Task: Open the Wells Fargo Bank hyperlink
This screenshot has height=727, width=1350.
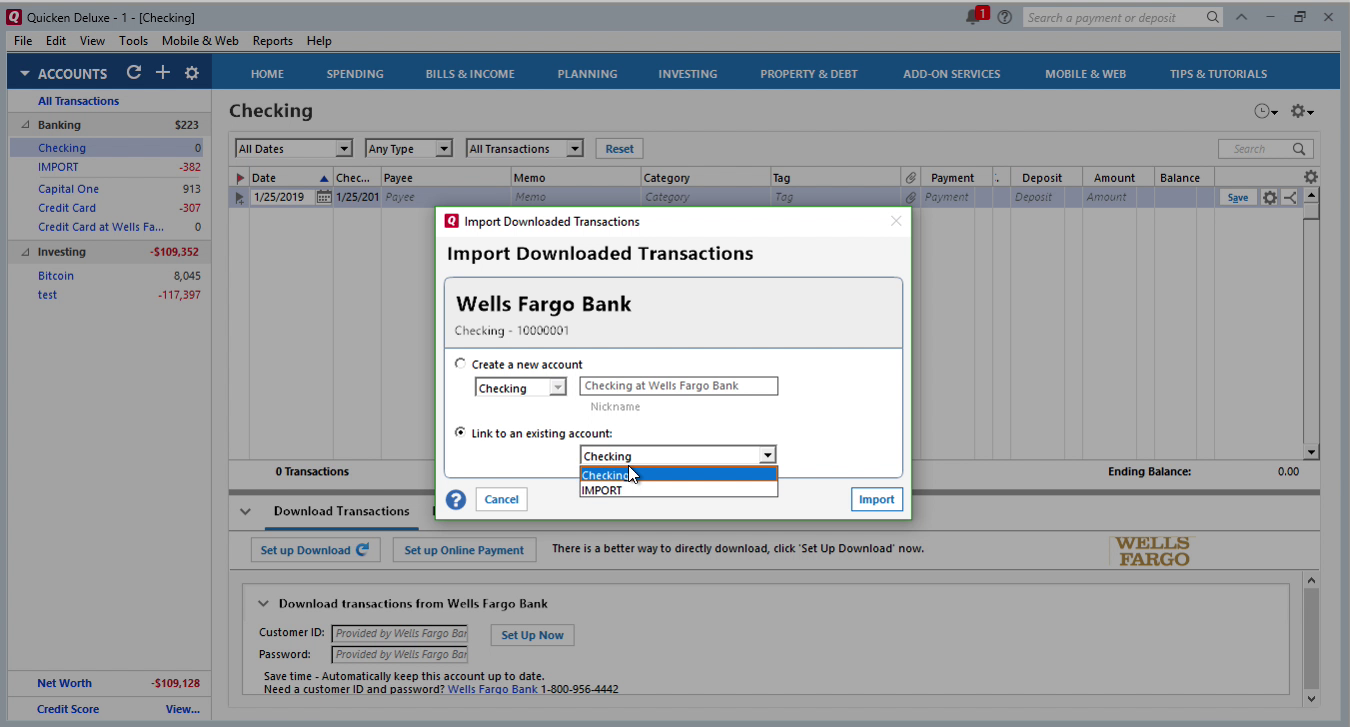Action: click(492, 689)
